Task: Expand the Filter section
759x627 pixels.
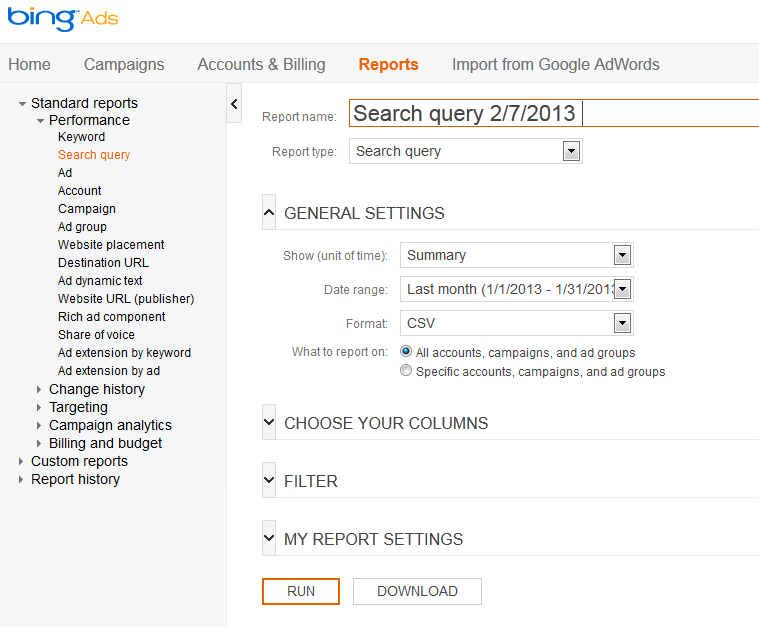Action: pos(269,480)
